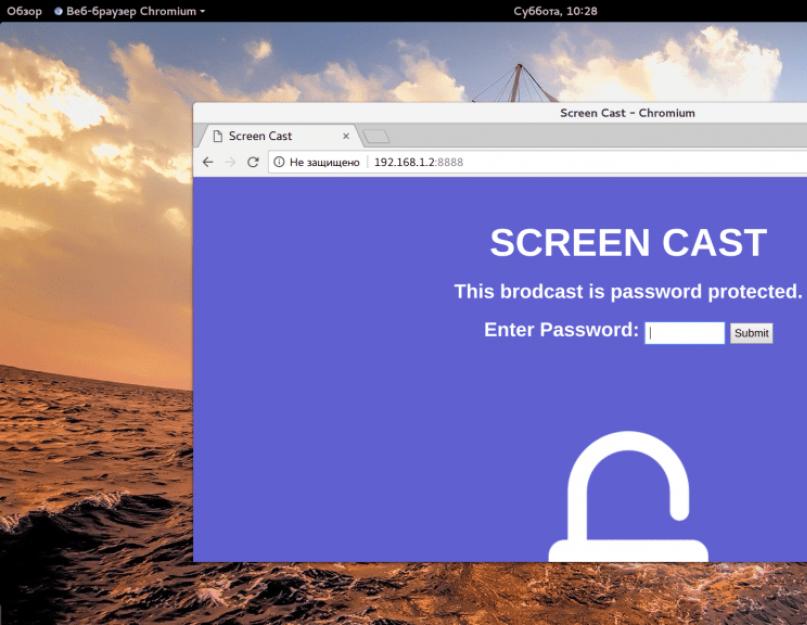Click the 'Enter Password:' label

click(x=561, y=329)
